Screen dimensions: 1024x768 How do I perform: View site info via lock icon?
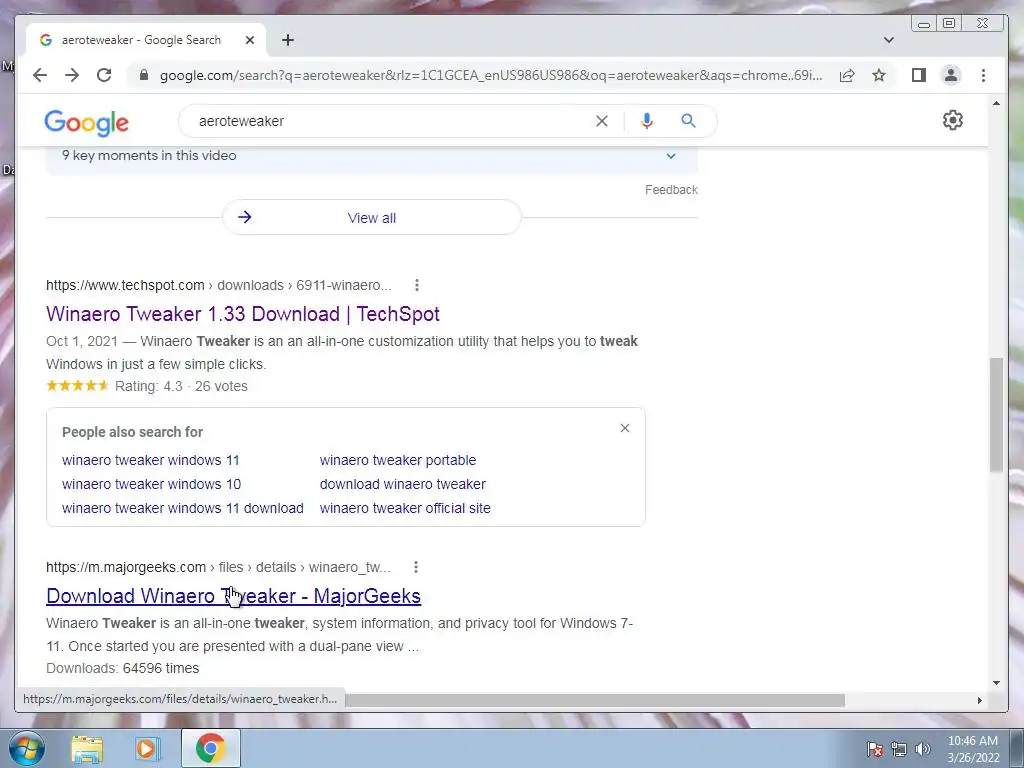pyautogui.click(x=144, y=75)
